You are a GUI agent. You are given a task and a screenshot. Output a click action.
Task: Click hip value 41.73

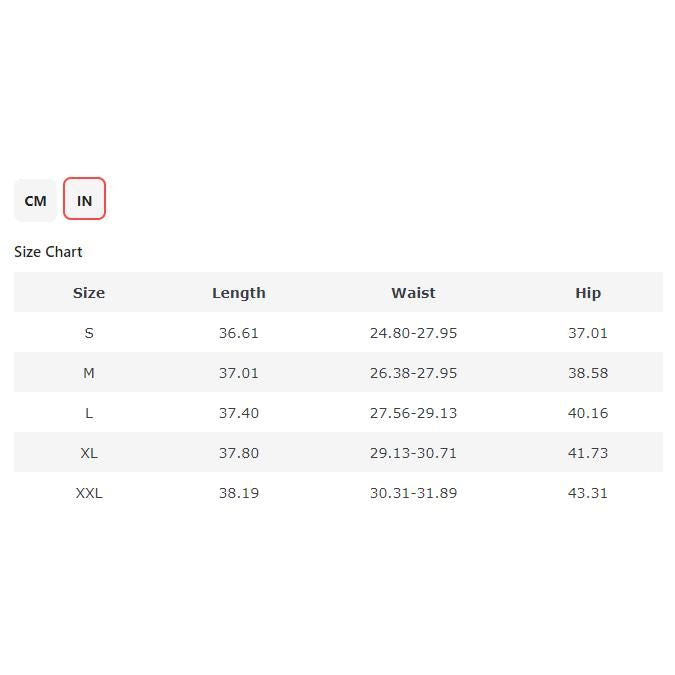pyautogui.click(x=588, y=453)
